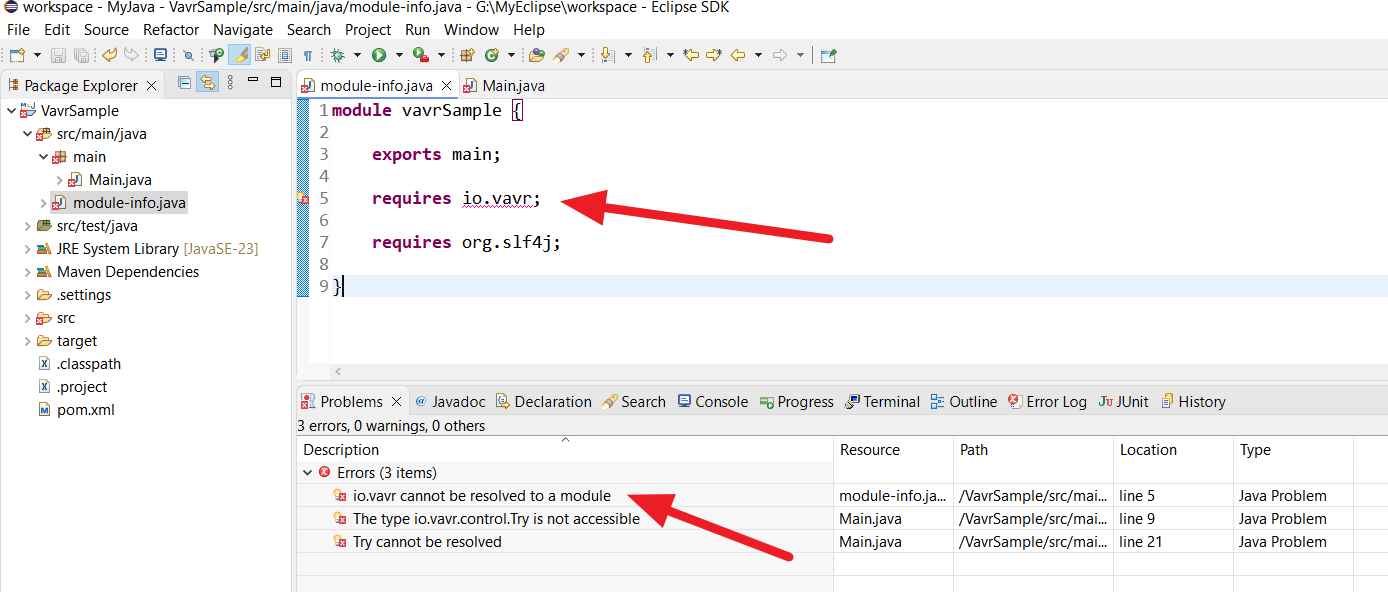Screen dimensions: 1388x592
Task: Select the Console view tab
Action: pyautogui.click(x=712, y=402)
